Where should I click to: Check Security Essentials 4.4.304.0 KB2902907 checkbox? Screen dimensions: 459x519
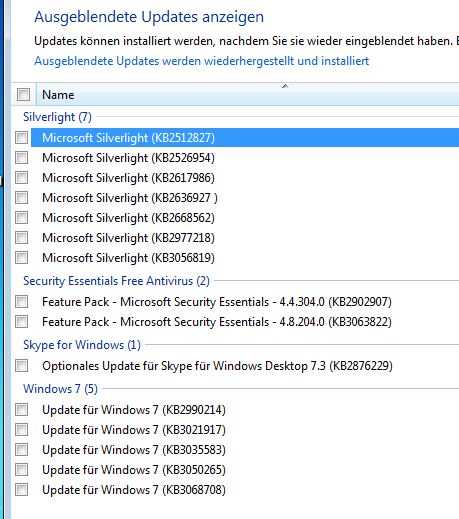tap(21, 302)
